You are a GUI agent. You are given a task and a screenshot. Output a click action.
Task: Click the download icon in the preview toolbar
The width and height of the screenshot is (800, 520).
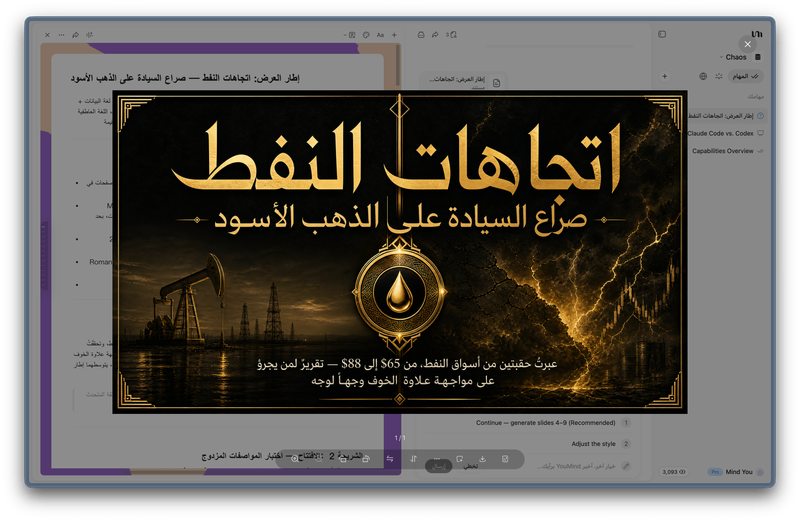click(x=482, y=459)
